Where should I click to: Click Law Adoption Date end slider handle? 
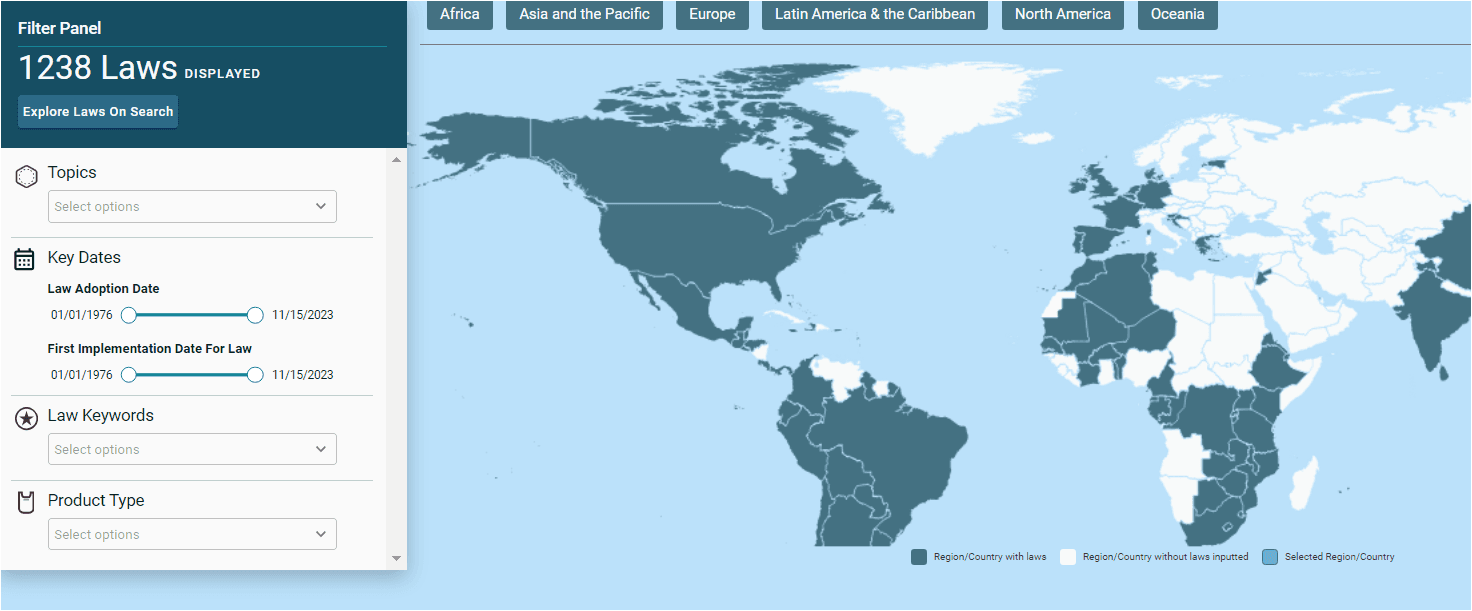tap(255, 315)
